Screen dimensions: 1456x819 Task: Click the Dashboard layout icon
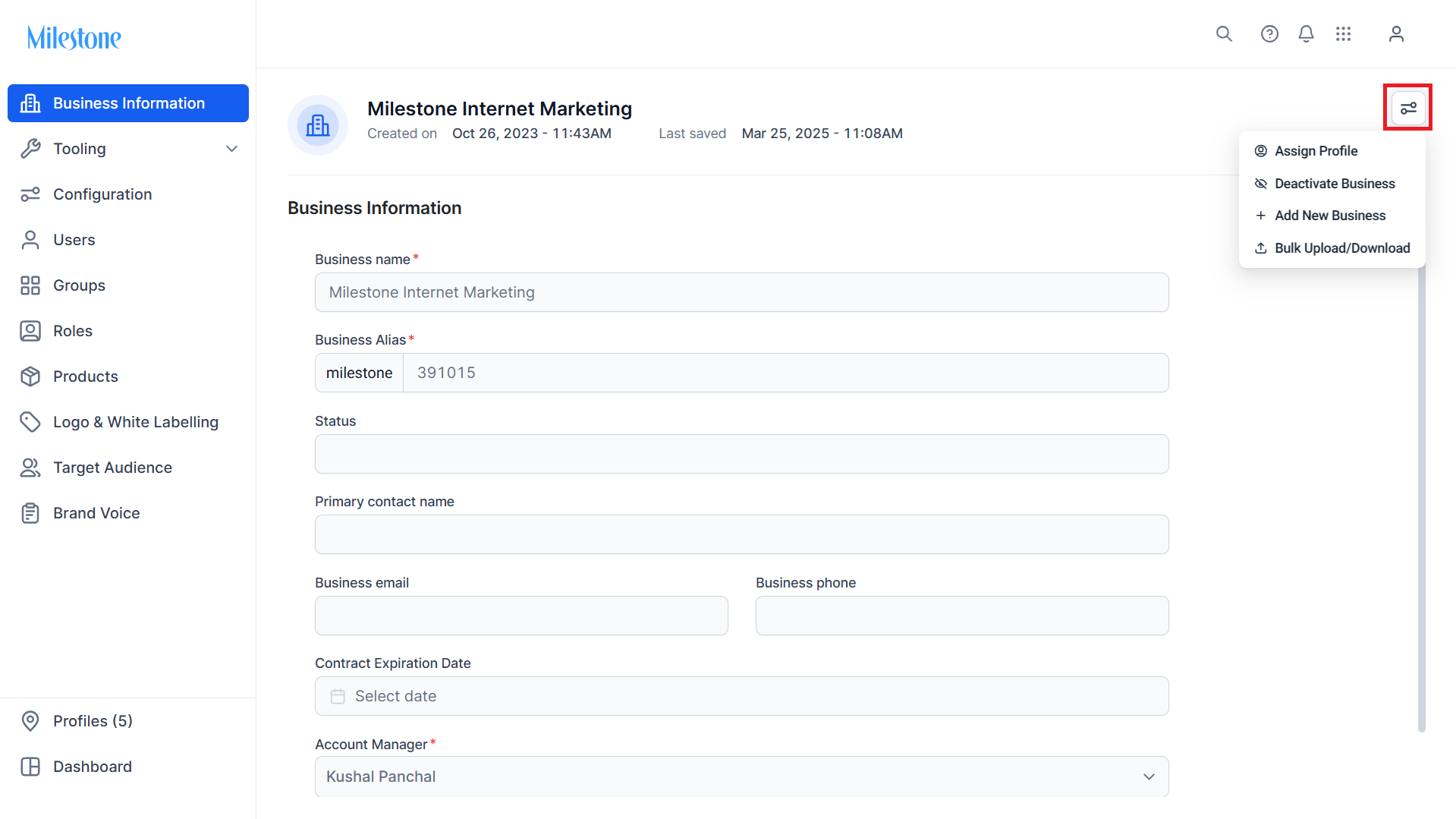click(30, 767)
